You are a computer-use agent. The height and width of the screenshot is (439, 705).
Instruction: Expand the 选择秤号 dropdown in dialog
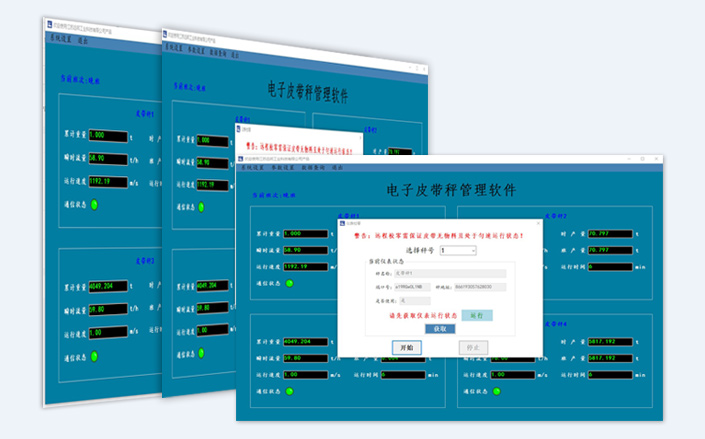(458, 250)
